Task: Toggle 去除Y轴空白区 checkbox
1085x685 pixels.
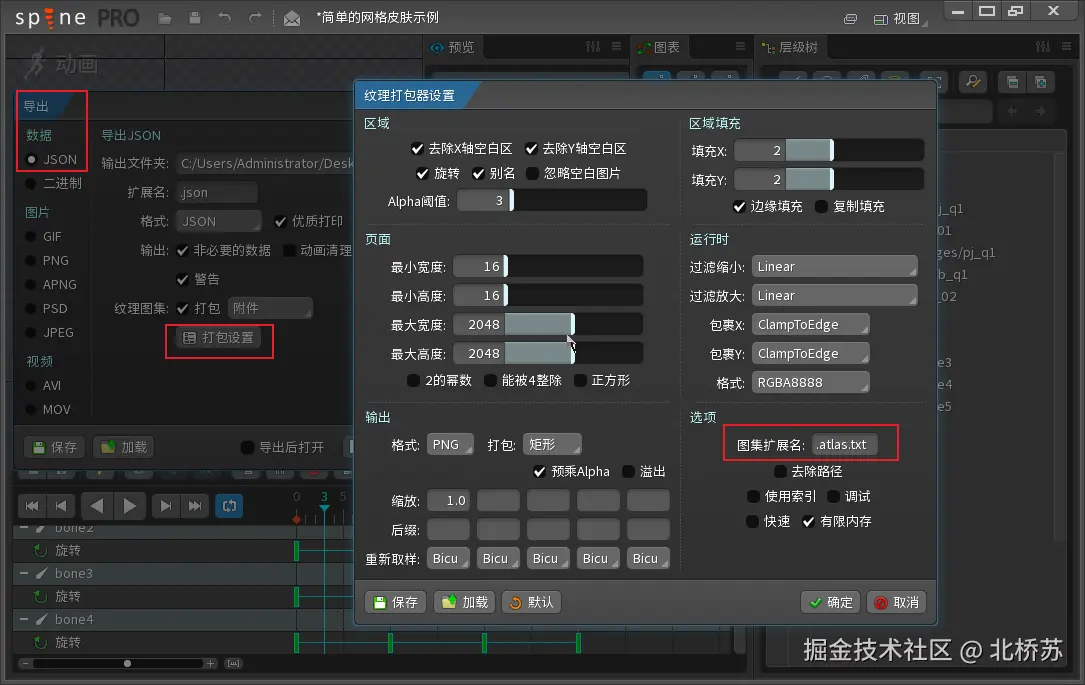Action: (x=576, y=149)
